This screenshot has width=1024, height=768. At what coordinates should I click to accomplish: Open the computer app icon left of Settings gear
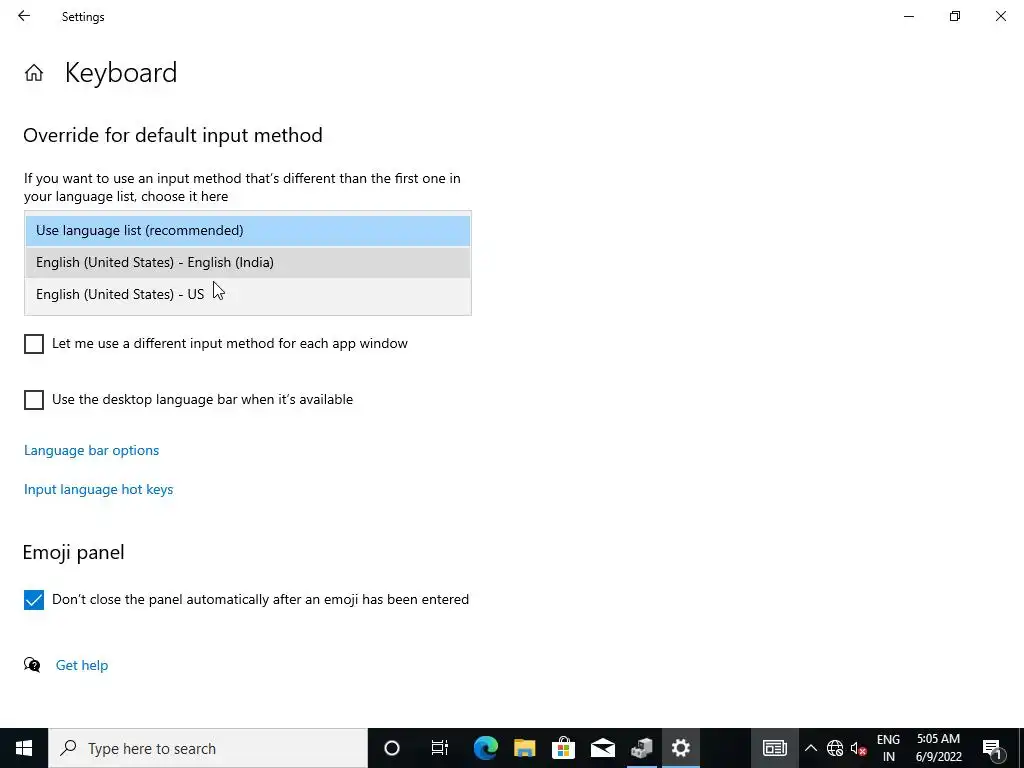coord(641,748)
